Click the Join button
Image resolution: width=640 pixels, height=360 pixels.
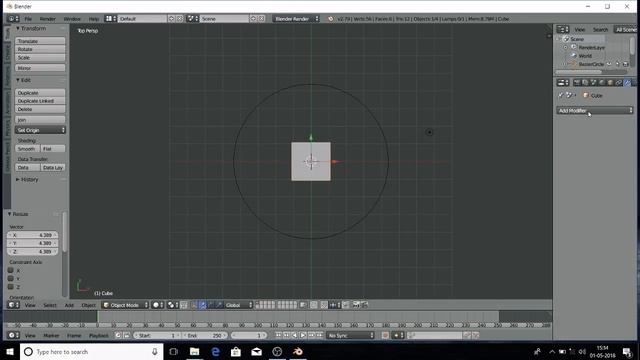coord(40,120)
